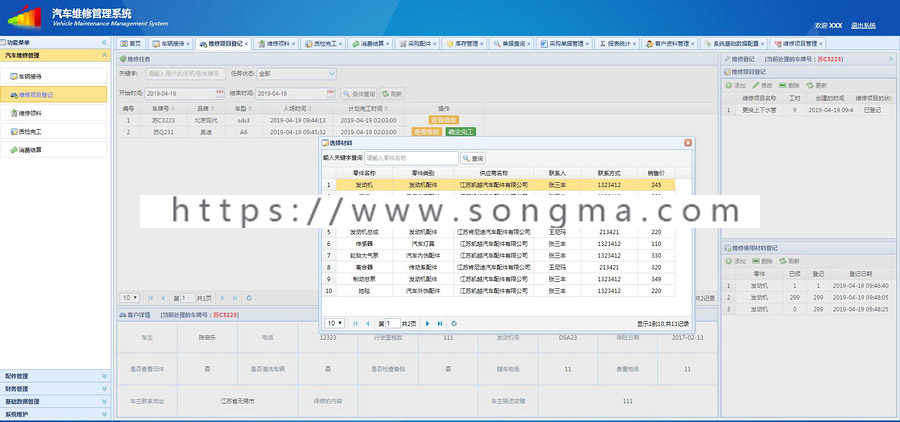Open the start date calendar picker
The height and width of the screenshot is (422, 900).
coord(219,93)
